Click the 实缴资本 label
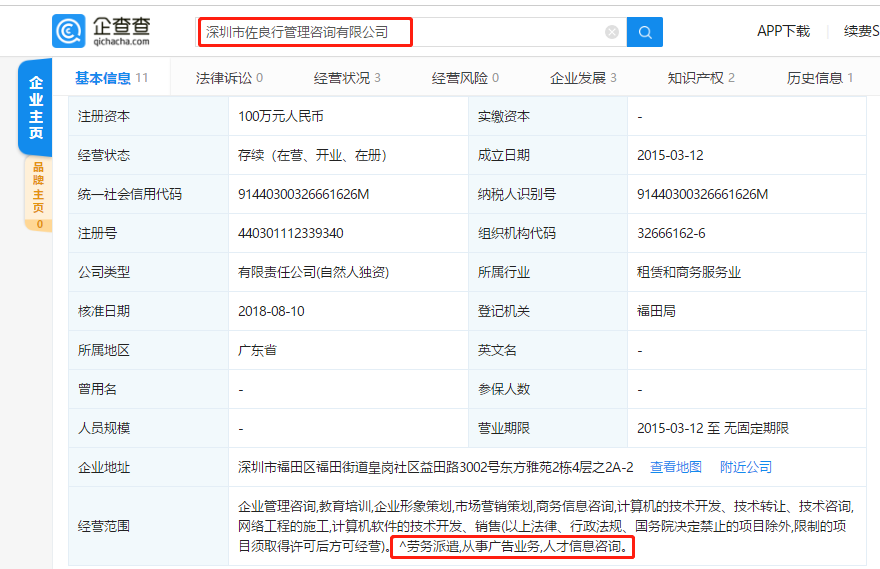This screenshot has height=569, width=880. (503, 116)
